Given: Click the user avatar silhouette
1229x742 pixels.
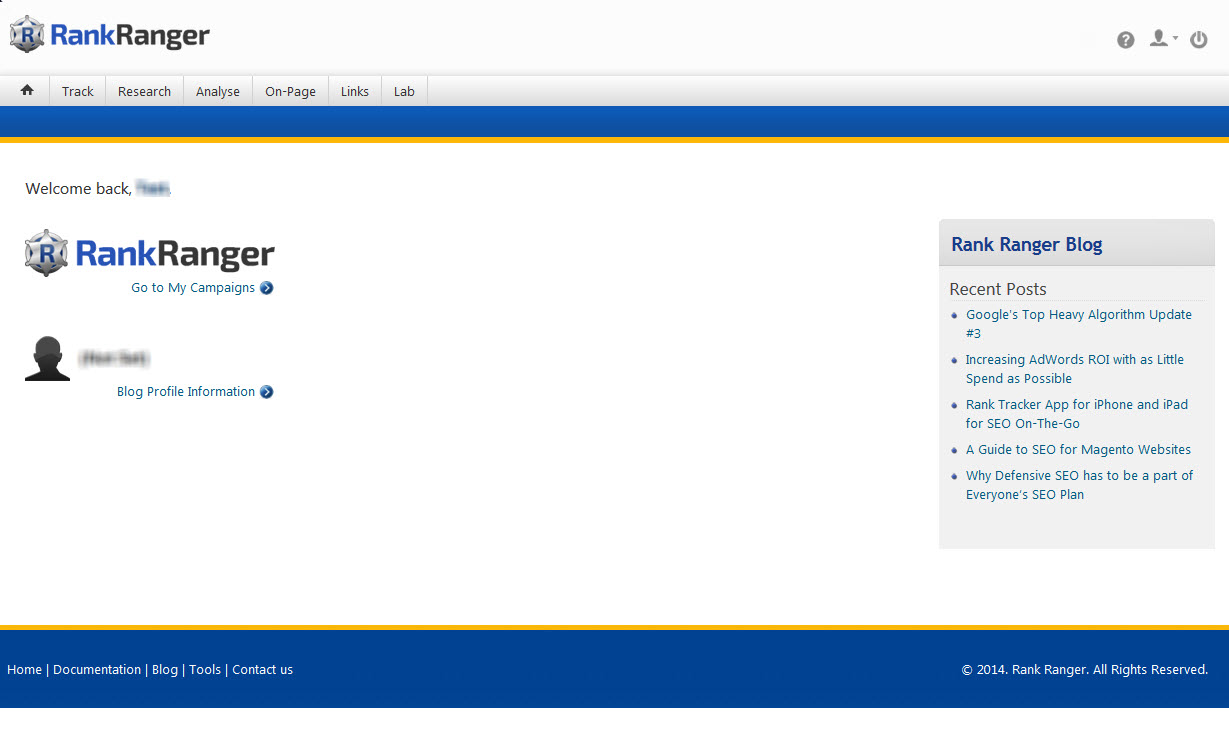Looking at the screenshot, I should pyautogui.click(x=48, y=358).
